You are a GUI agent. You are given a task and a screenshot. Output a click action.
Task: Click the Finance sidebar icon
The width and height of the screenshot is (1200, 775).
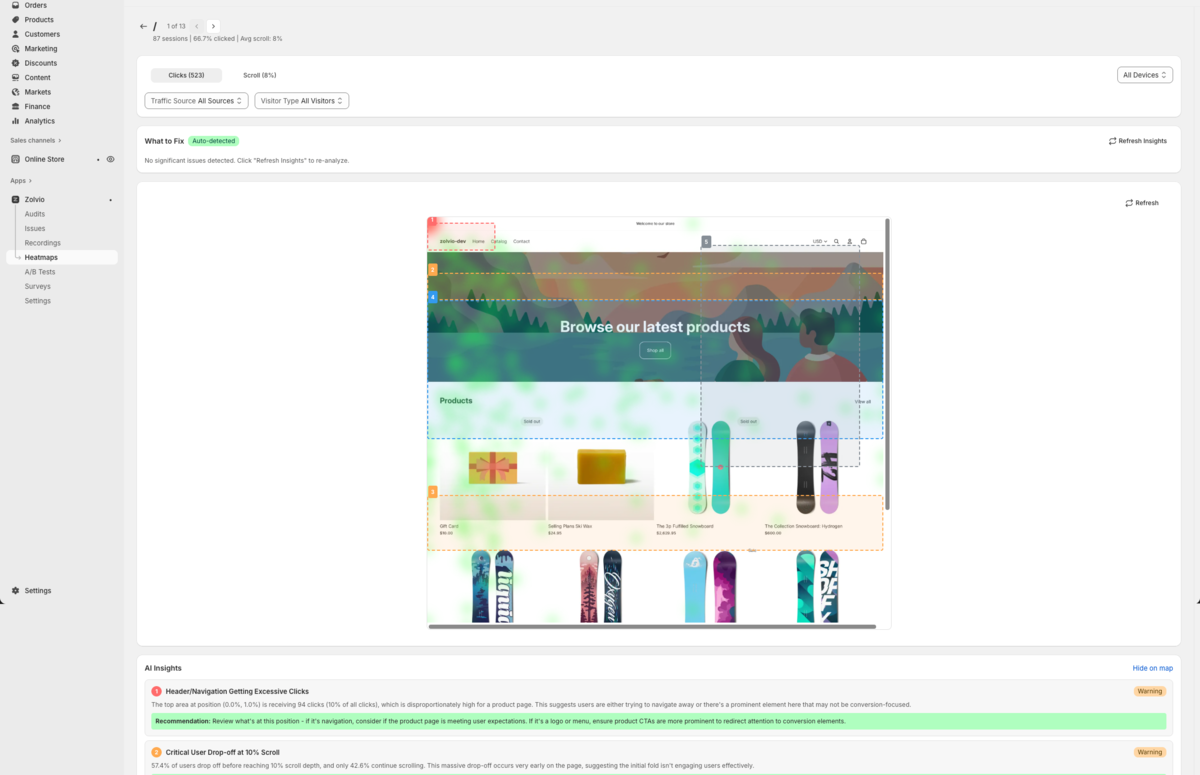click(x=17, y=106)
